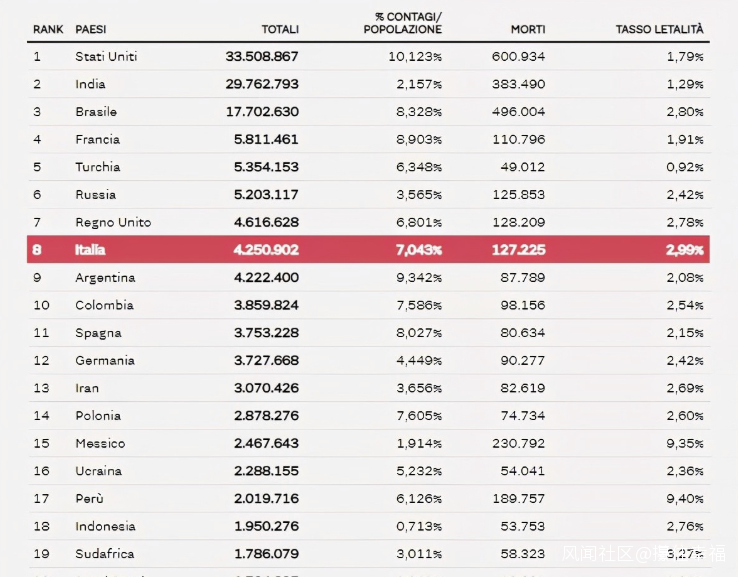The height and width of the screenshot is (577, 738).
Task: Select the highlighted Italia row name
Action: [90, 250]
